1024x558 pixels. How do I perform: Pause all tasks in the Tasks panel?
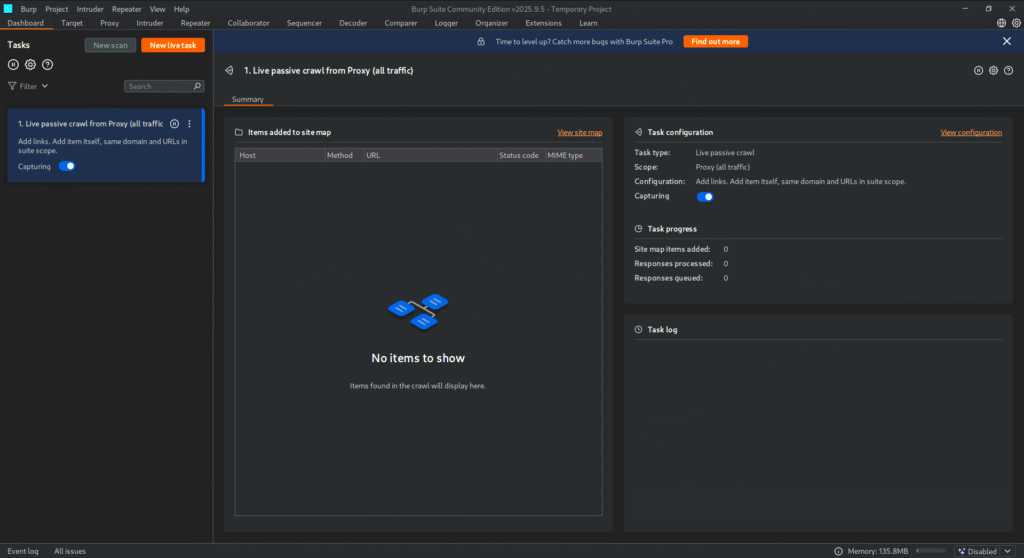[x=13, y=65]
